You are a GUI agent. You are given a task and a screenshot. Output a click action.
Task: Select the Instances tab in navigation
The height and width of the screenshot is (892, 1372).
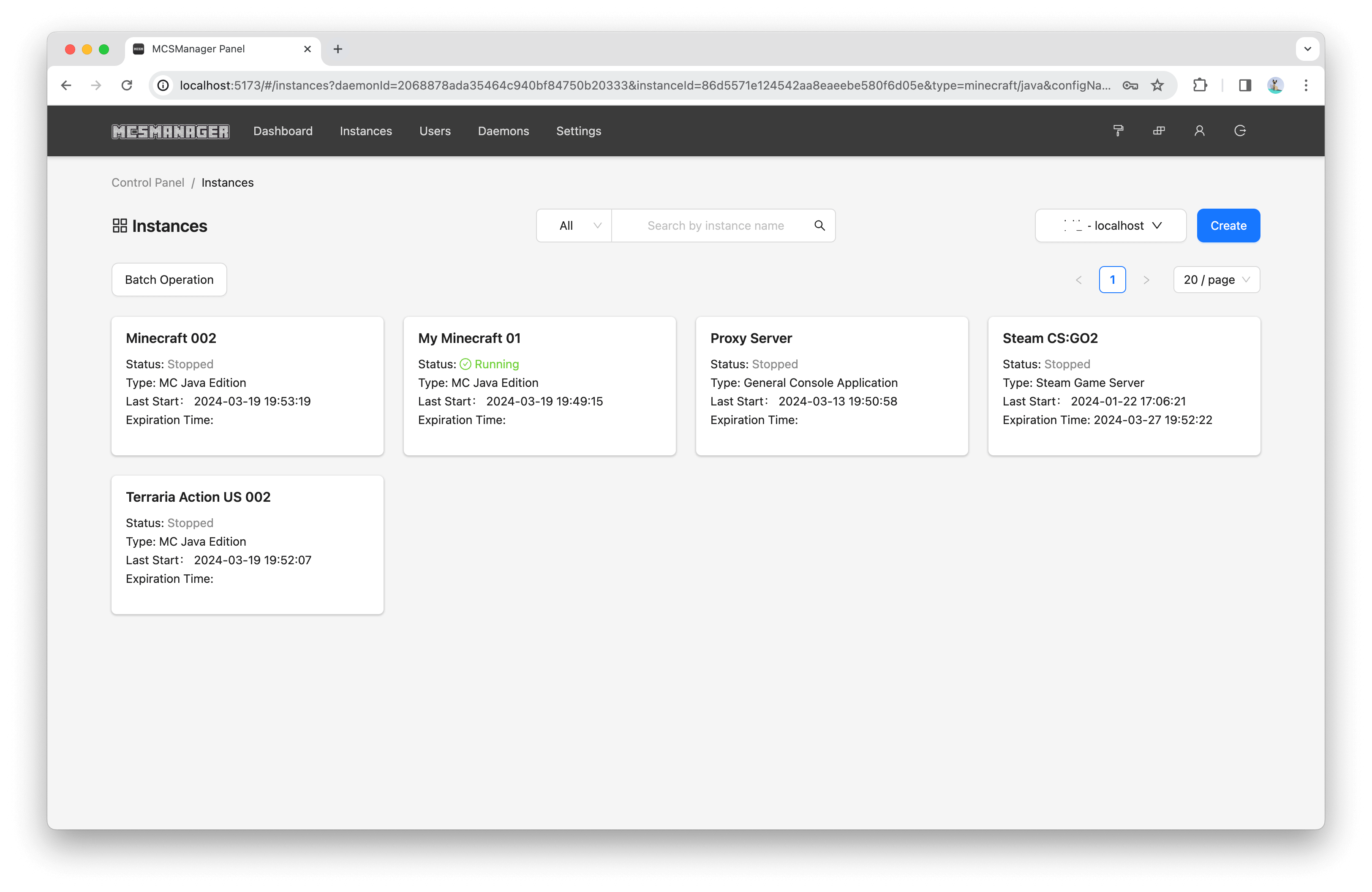[x=365, y=131]
